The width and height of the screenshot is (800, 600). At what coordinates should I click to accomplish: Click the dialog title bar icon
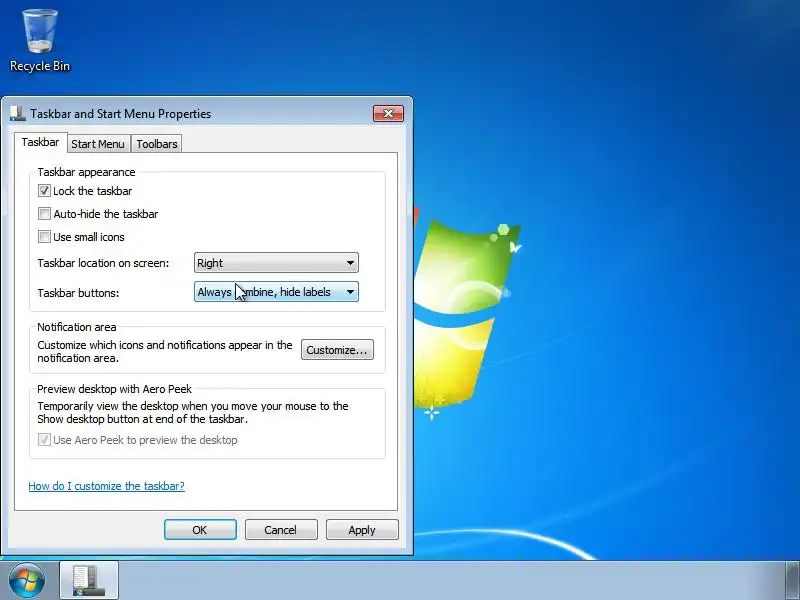(x=17, y=114)
